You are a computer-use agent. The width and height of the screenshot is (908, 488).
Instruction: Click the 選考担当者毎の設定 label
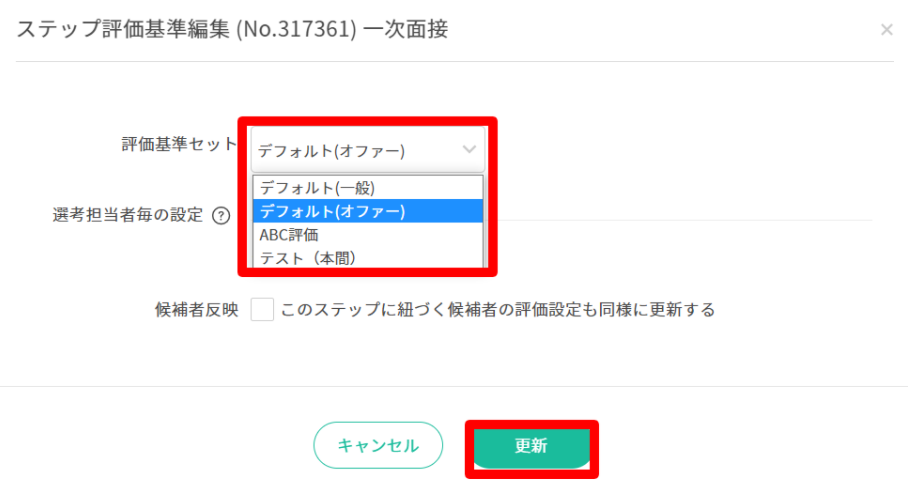127,215
